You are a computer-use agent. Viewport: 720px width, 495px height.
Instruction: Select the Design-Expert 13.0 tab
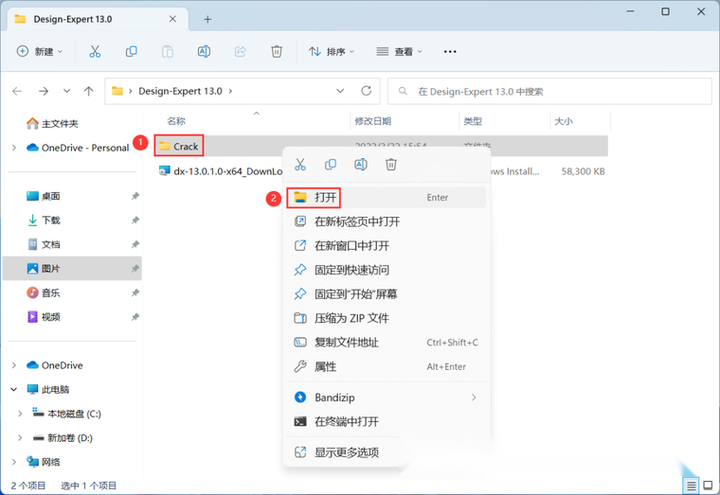(x=99, y=19)
